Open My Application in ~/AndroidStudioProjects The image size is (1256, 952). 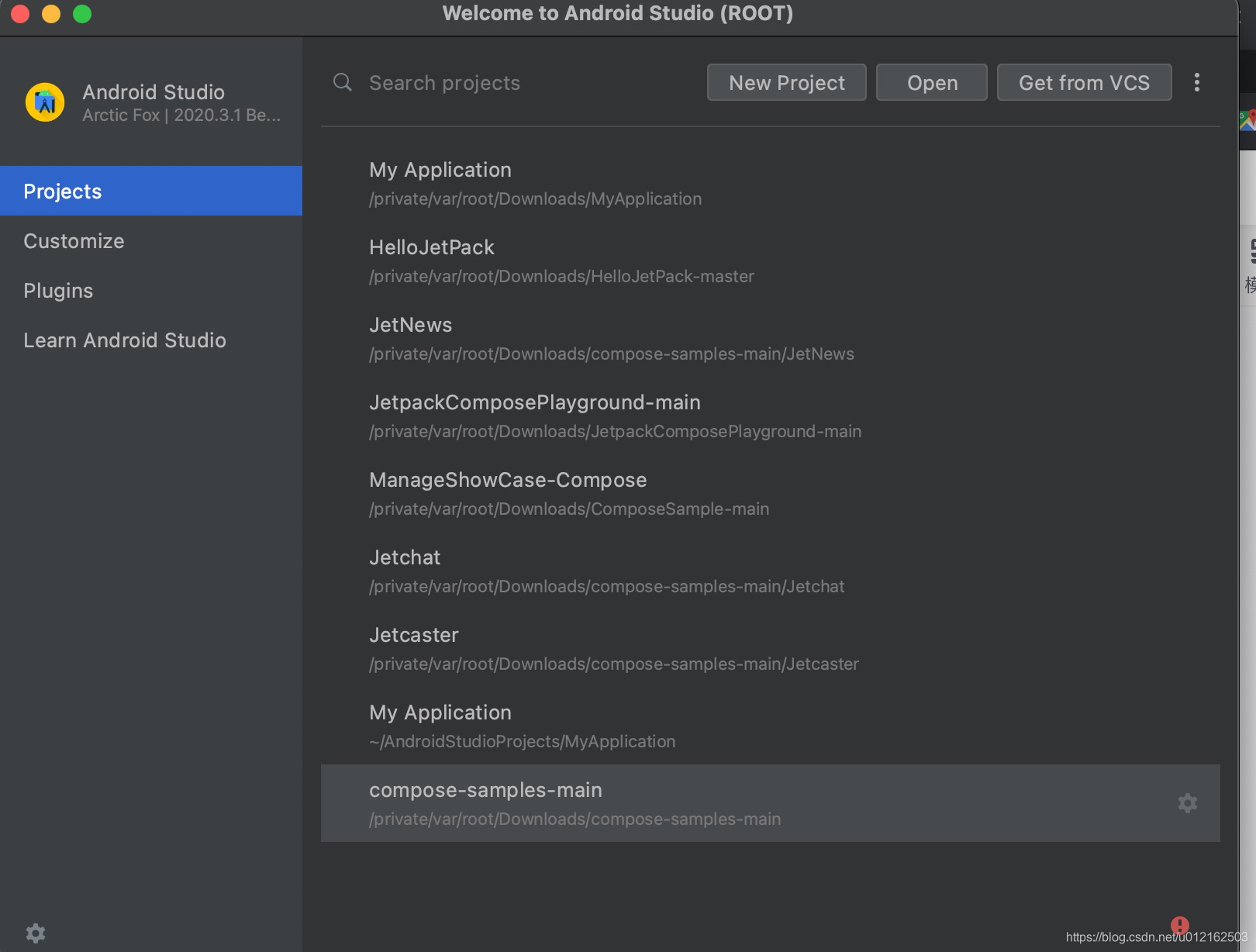[771, 726]
